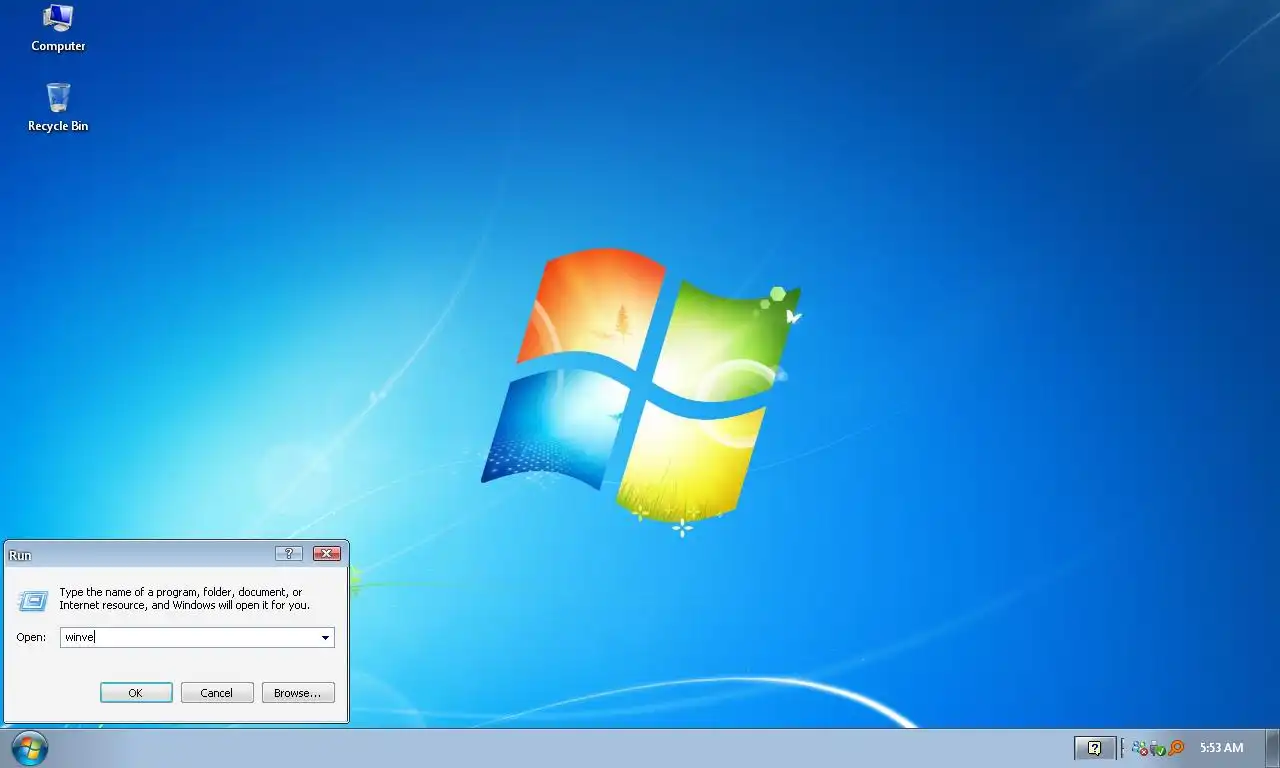The height and width of the screenshot is (768, 1280).
Task: Click the Run dialog question mark help button
Action: coord(288,554)
